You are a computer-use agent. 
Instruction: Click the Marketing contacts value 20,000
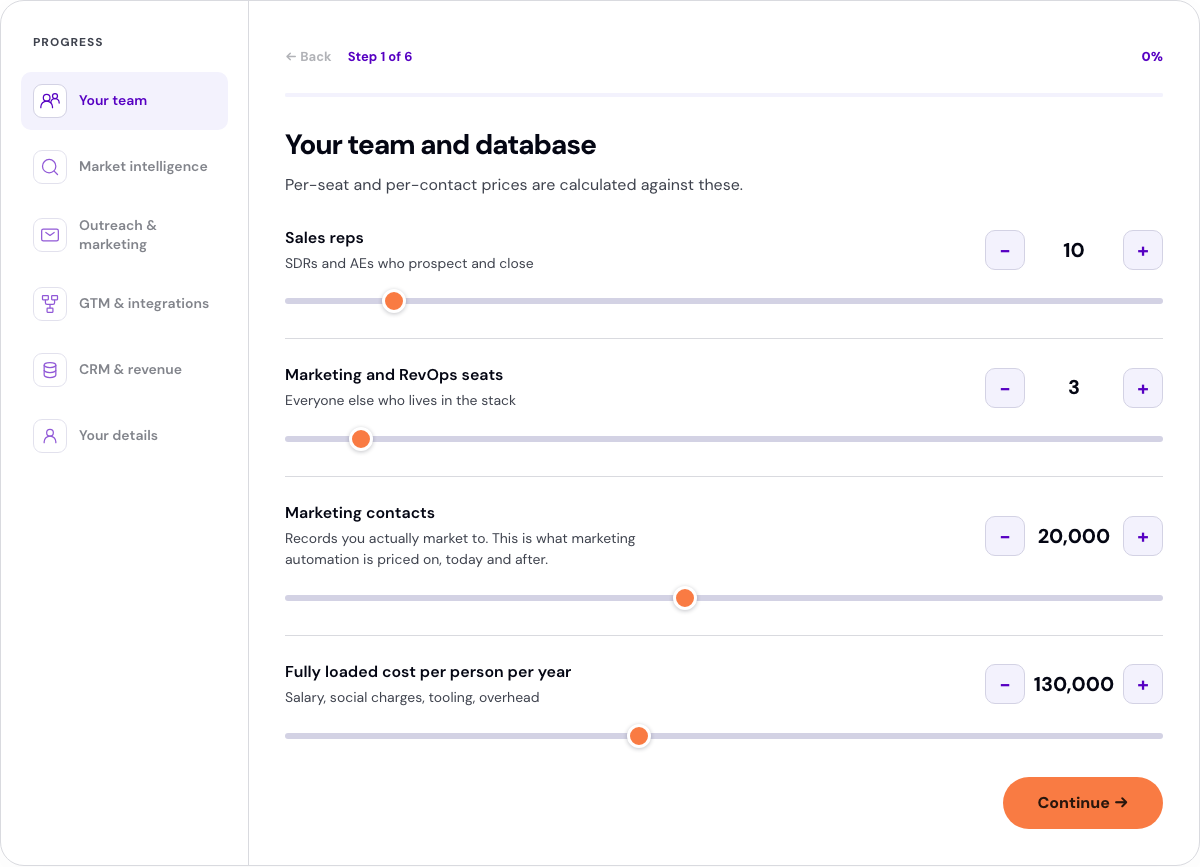[x=1074, y=536]
